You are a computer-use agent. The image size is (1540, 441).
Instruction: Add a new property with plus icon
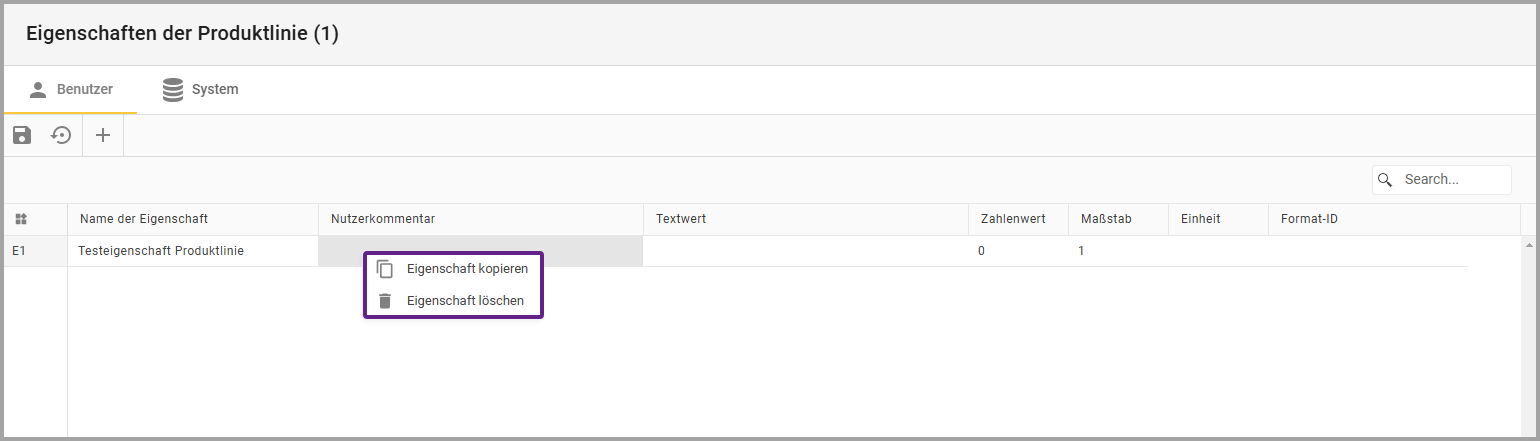[x=102, y=136]
